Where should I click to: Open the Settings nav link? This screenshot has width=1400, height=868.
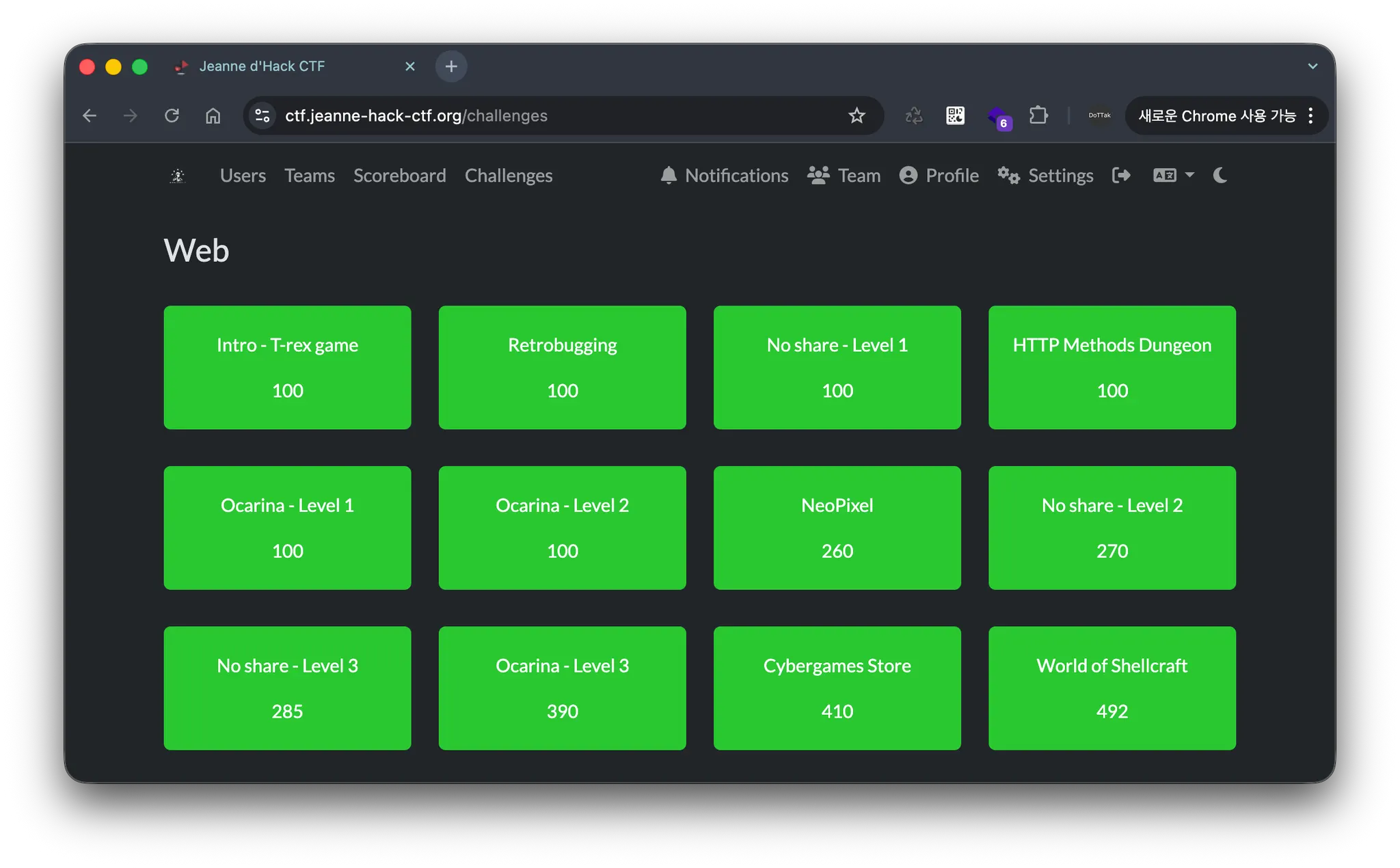coord(1046,176)
